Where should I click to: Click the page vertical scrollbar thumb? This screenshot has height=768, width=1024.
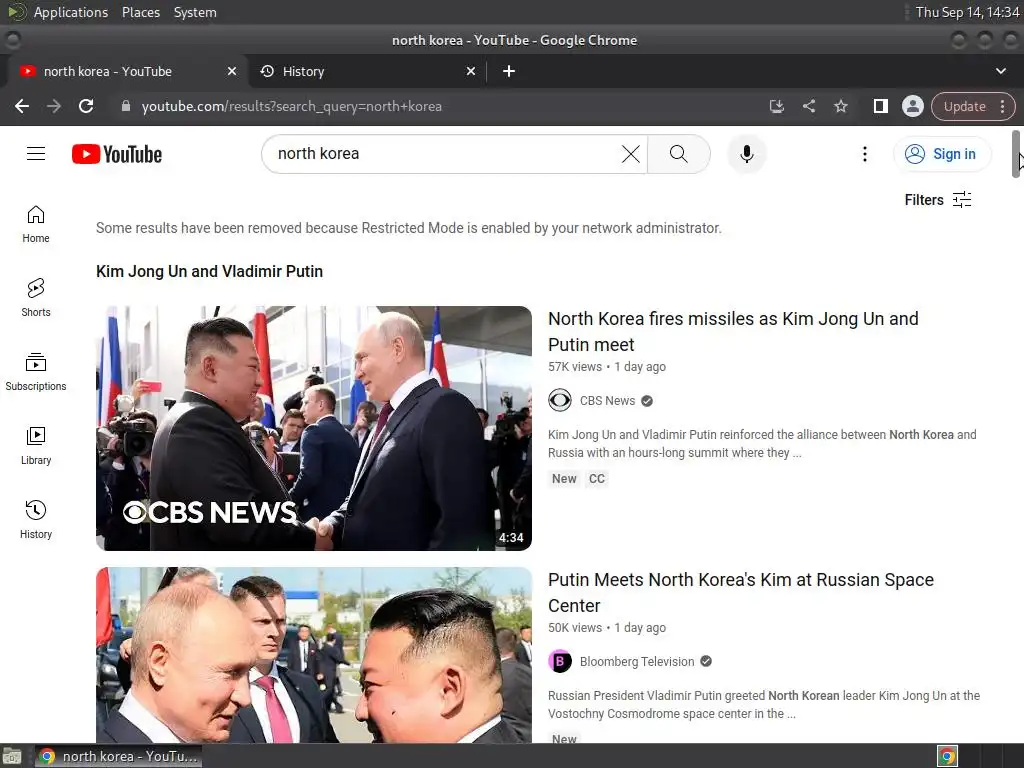1016,154
